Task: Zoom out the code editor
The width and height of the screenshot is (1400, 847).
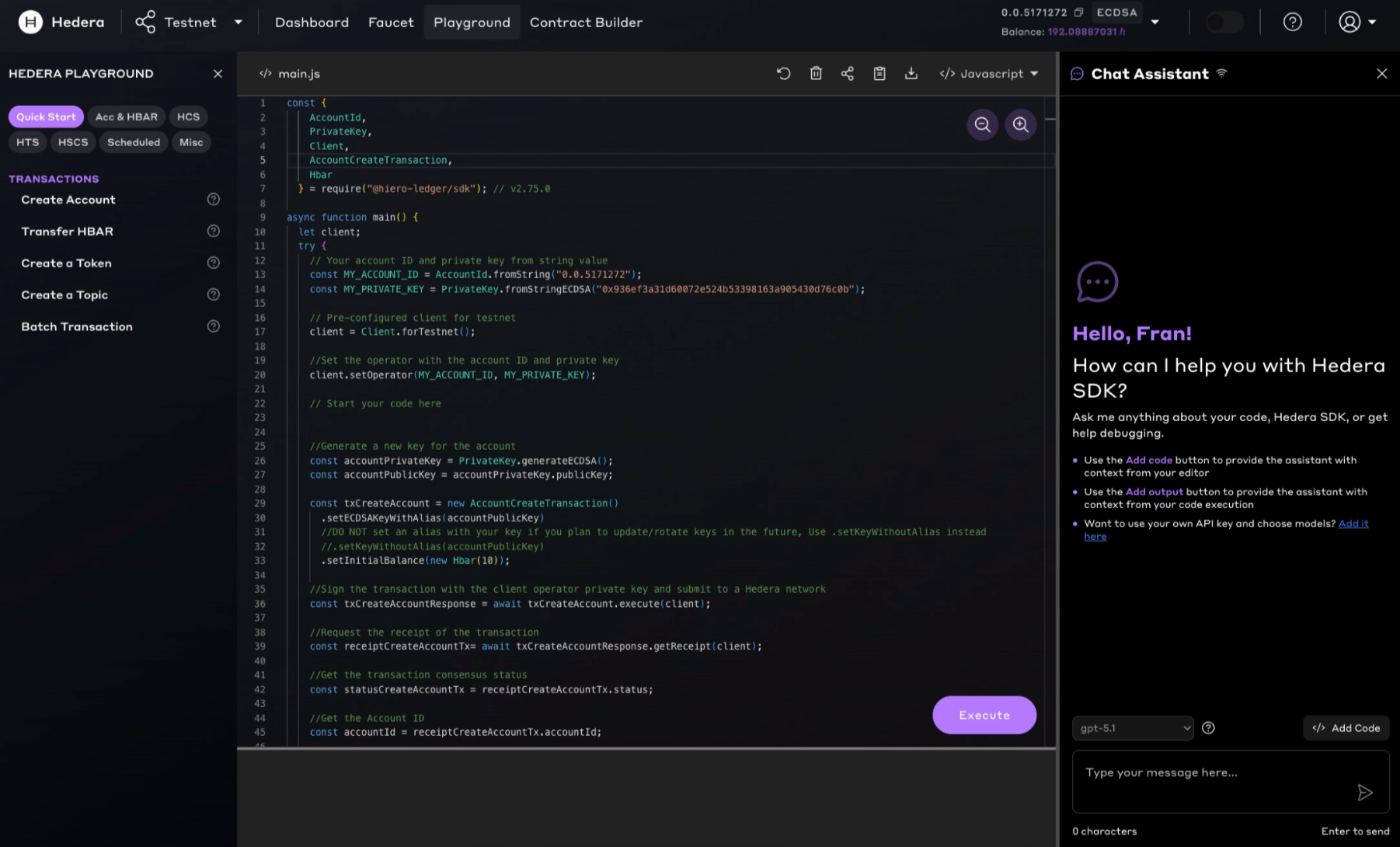Action: coord(982,124)
